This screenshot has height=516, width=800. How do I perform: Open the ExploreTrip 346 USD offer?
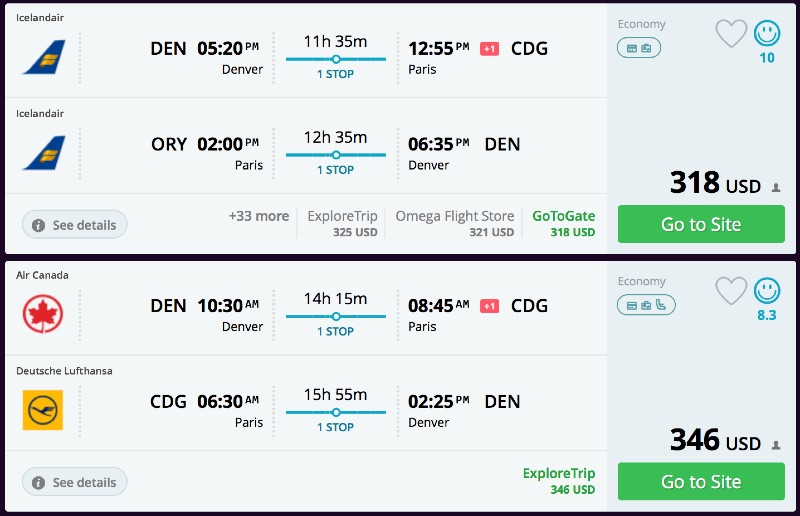pyautogui.click(x=558, y=480)
